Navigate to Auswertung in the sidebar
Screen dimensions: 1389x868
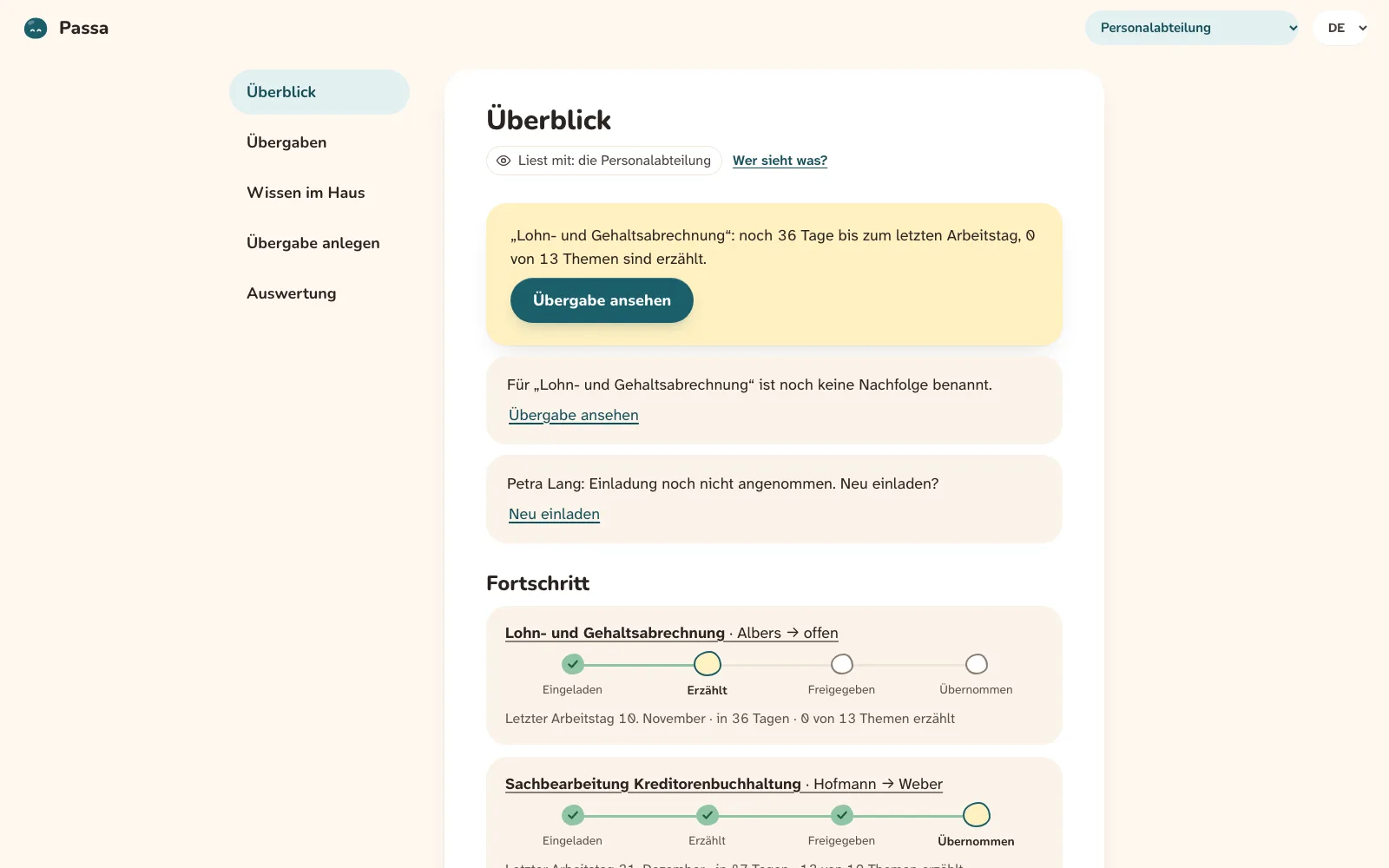319,293
